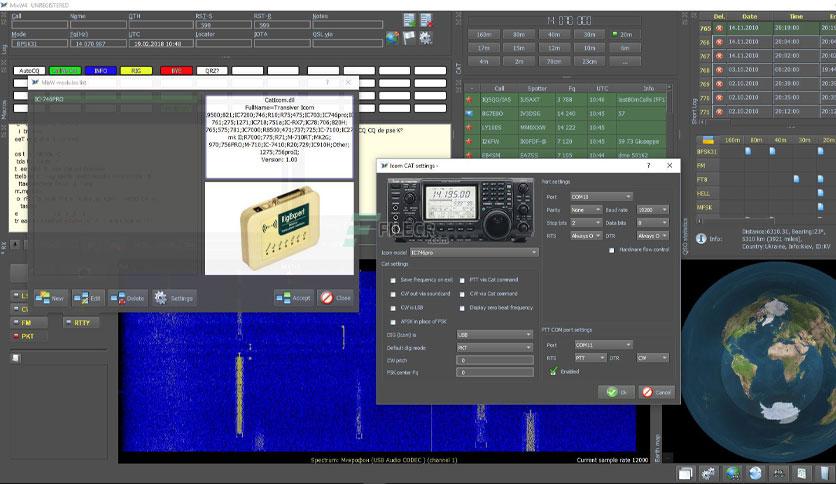Select the 70cm band button
The width and height of the screenshot is (836, 484).
pos(554,61)
